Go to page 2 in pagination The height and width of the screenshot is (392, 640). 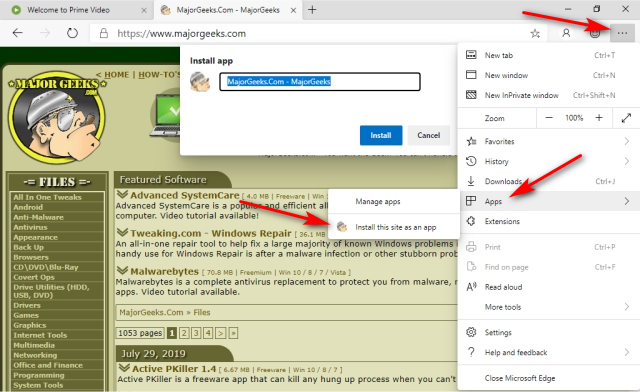coord(184,333)
